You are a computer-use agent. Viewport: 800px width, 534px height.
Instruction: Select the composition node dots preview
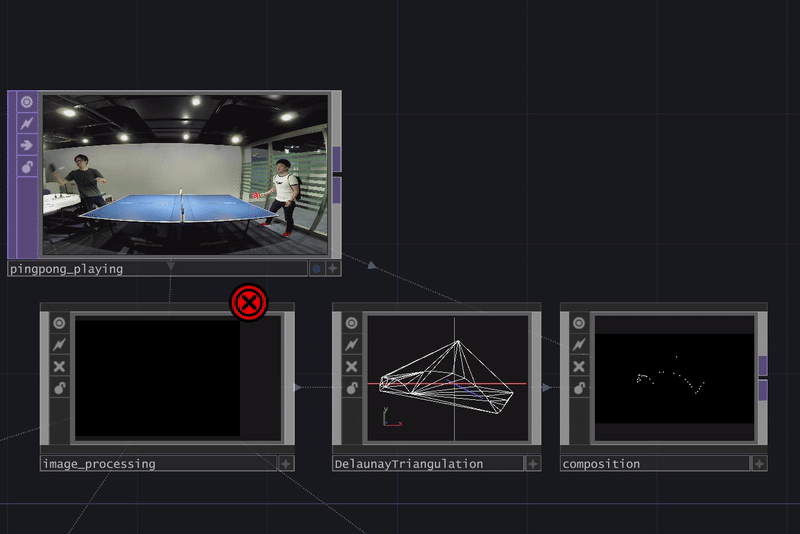pos(673,378)
